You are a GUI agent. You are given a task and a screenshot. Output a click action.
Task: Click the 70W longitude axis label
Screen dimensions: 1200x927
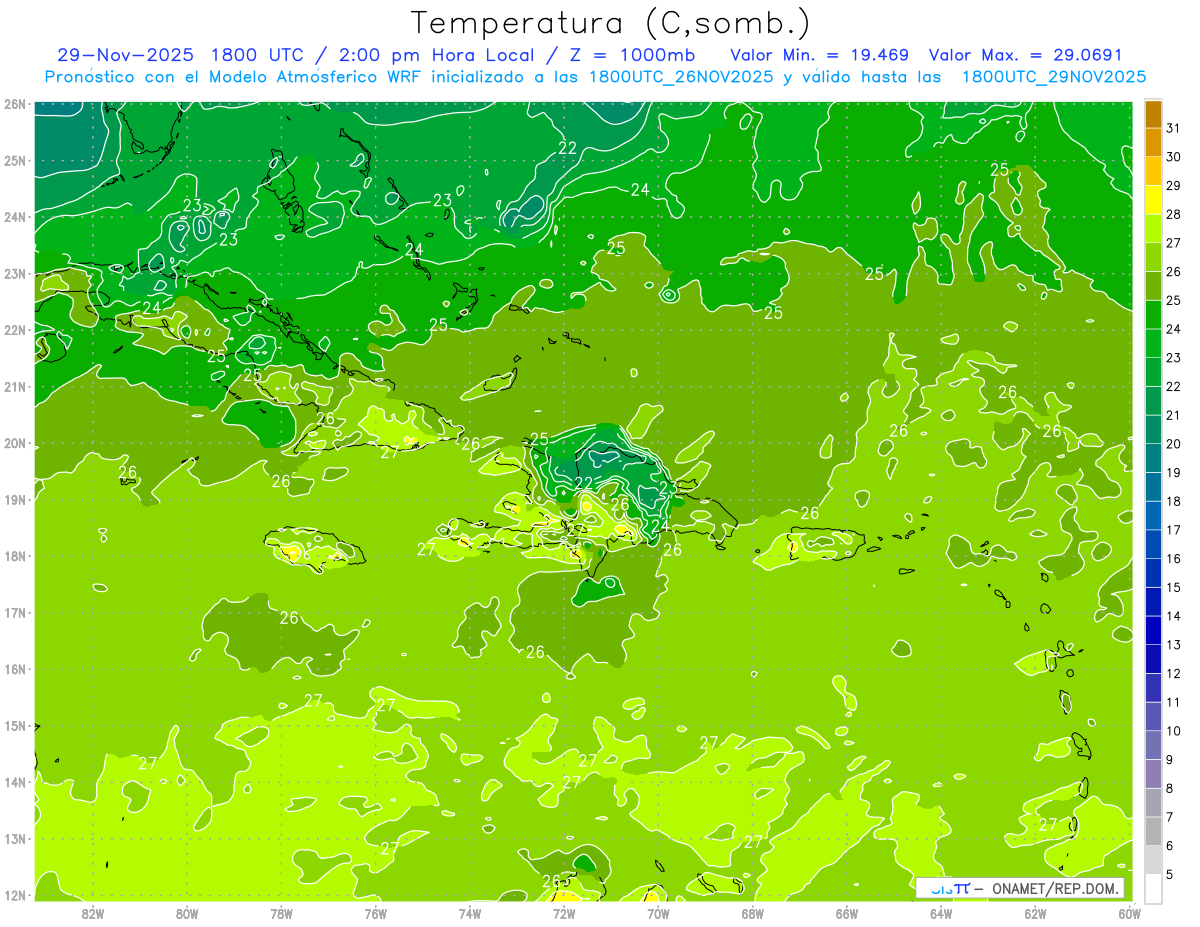pos(658,913)
